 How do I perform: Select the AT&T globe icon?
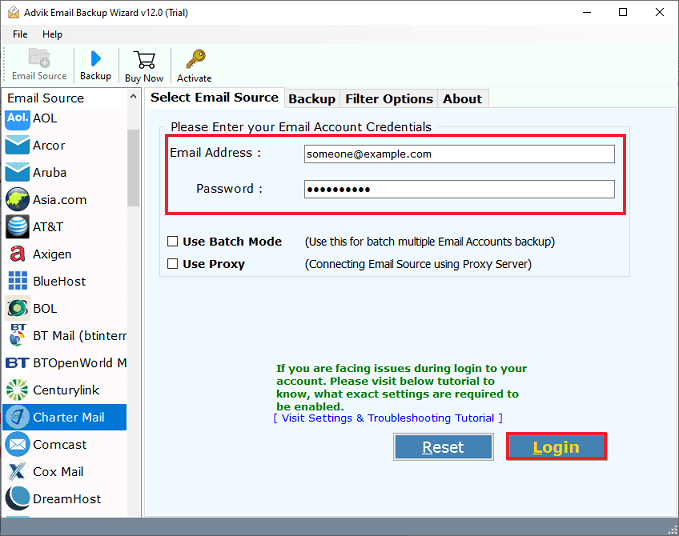coord(17,226)
